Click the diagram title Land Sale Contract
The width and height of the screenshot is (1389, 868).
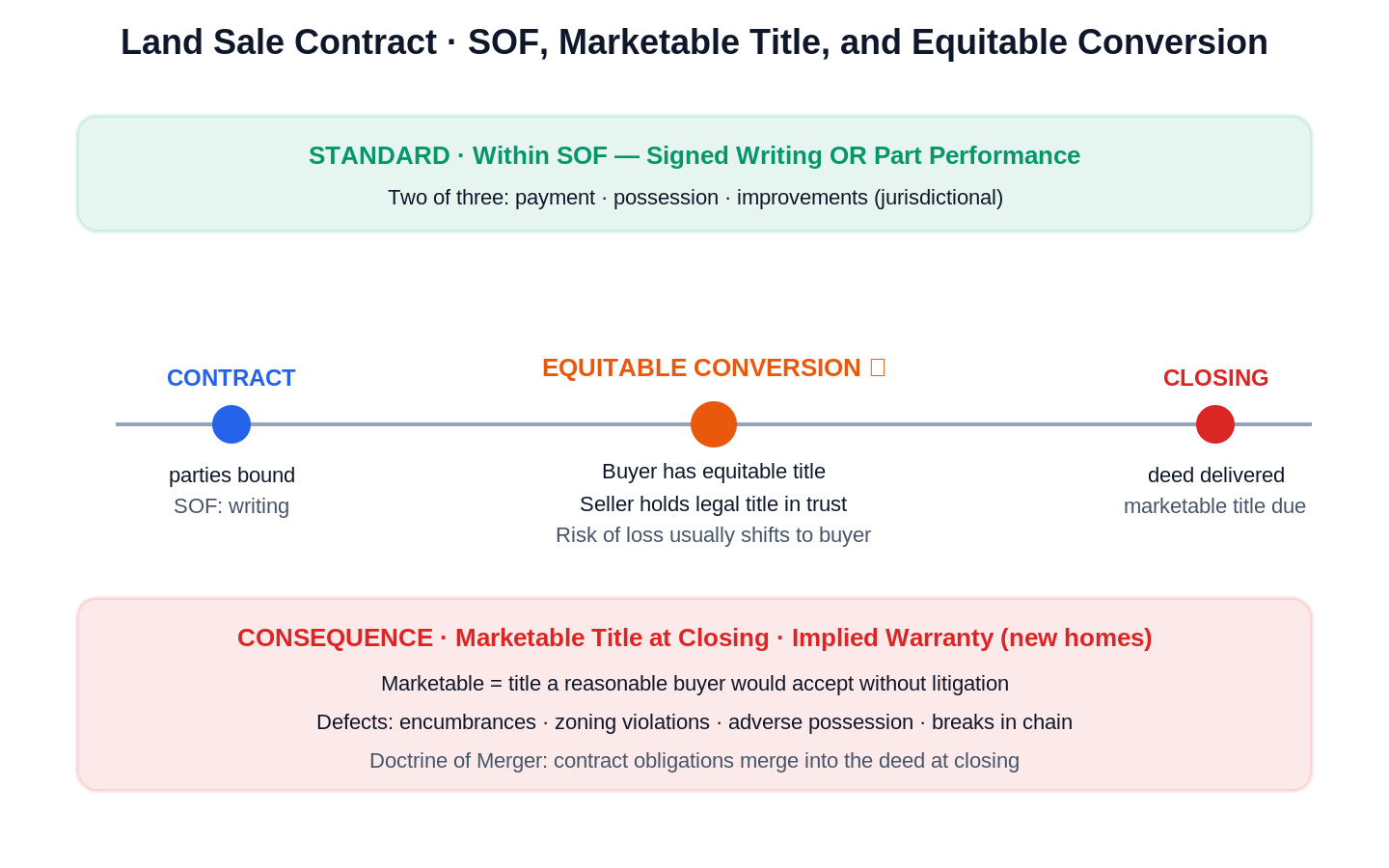694,42
